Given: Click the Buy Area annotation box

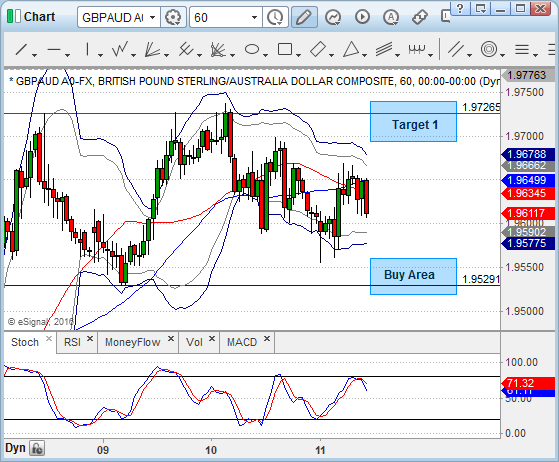Looking at the screenshot, I should pos(414,276).
